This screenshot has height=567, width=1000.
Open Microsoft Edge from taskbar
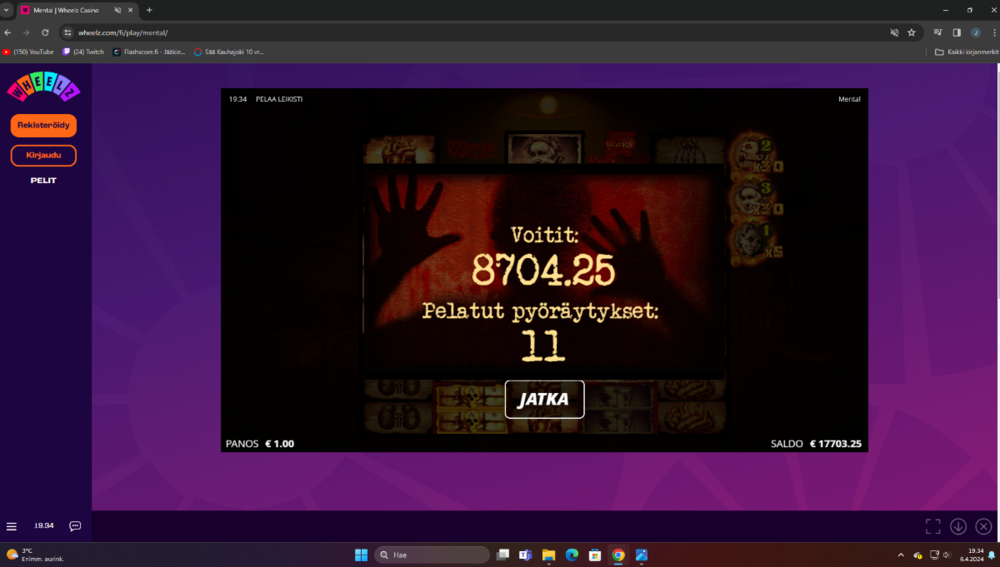(571, 555)
